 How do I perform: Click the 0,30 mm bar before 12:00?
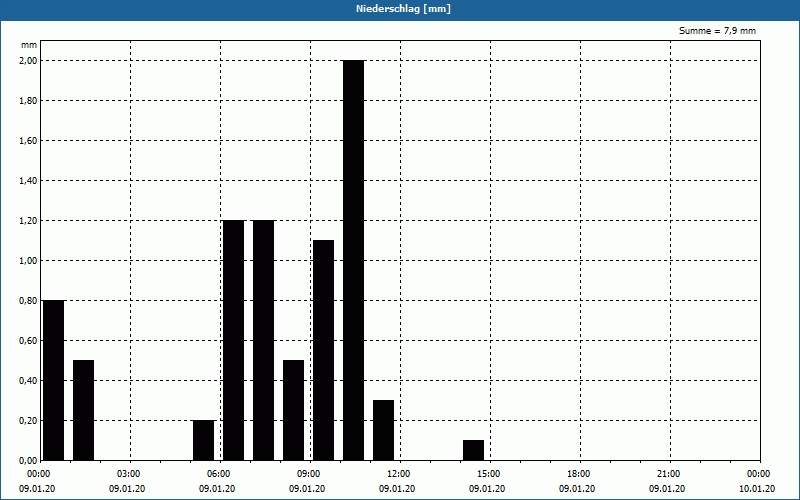pyautogui.click(x=384, y=430)
